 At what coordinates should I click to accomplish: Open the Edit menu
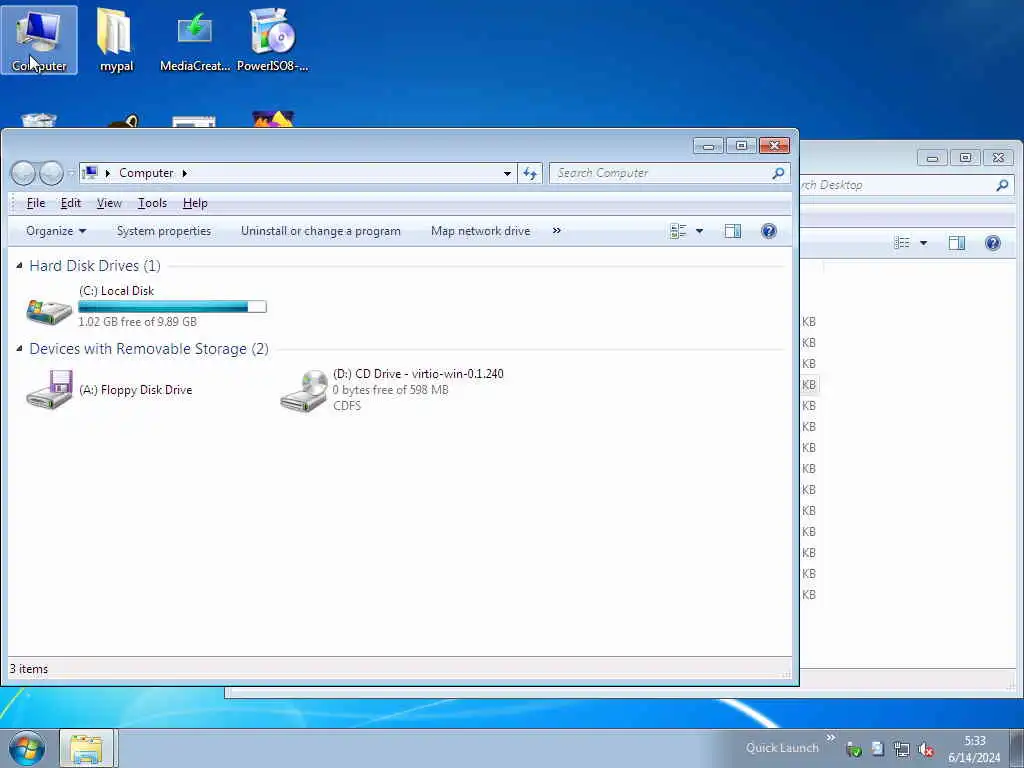pos(71,203)
